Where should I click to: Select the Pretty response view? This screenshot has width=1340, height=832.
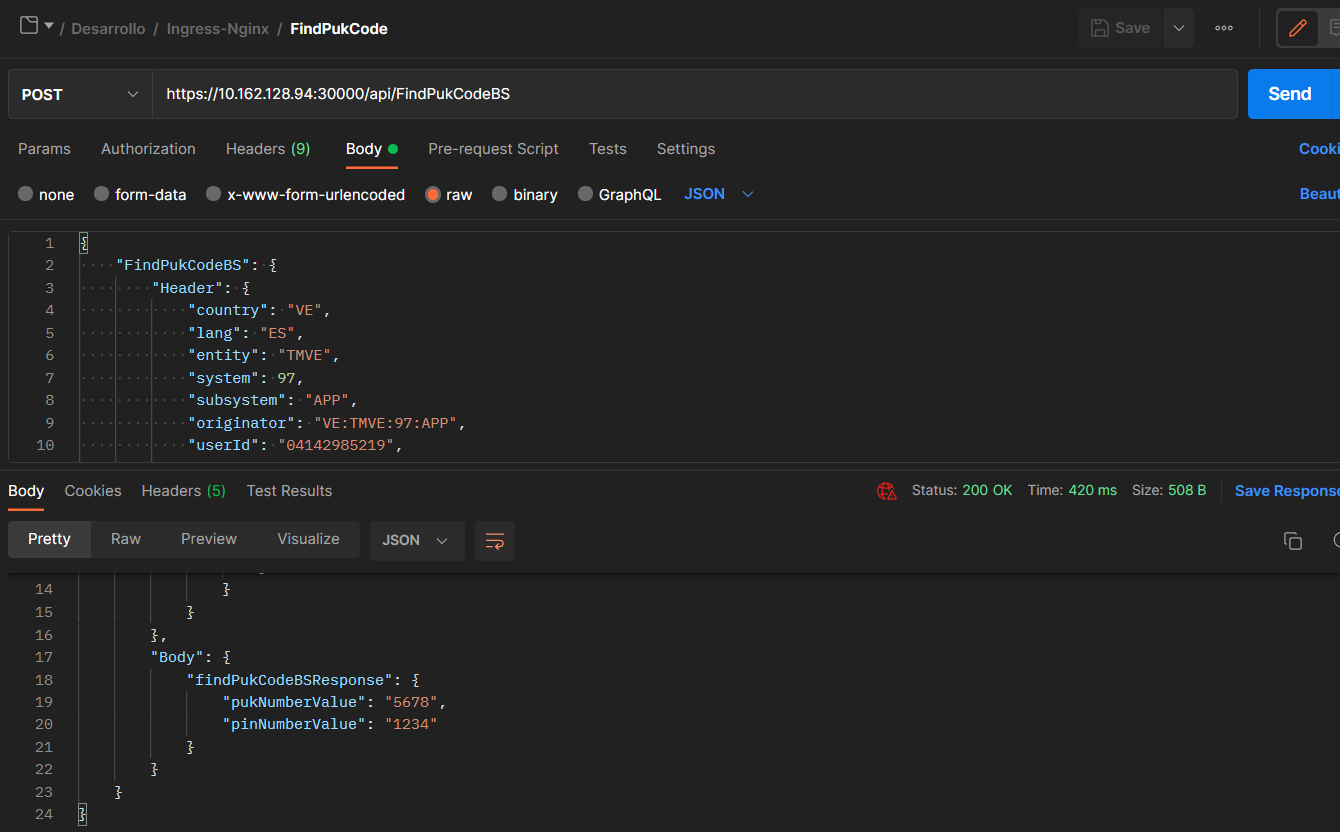(49, 539)
